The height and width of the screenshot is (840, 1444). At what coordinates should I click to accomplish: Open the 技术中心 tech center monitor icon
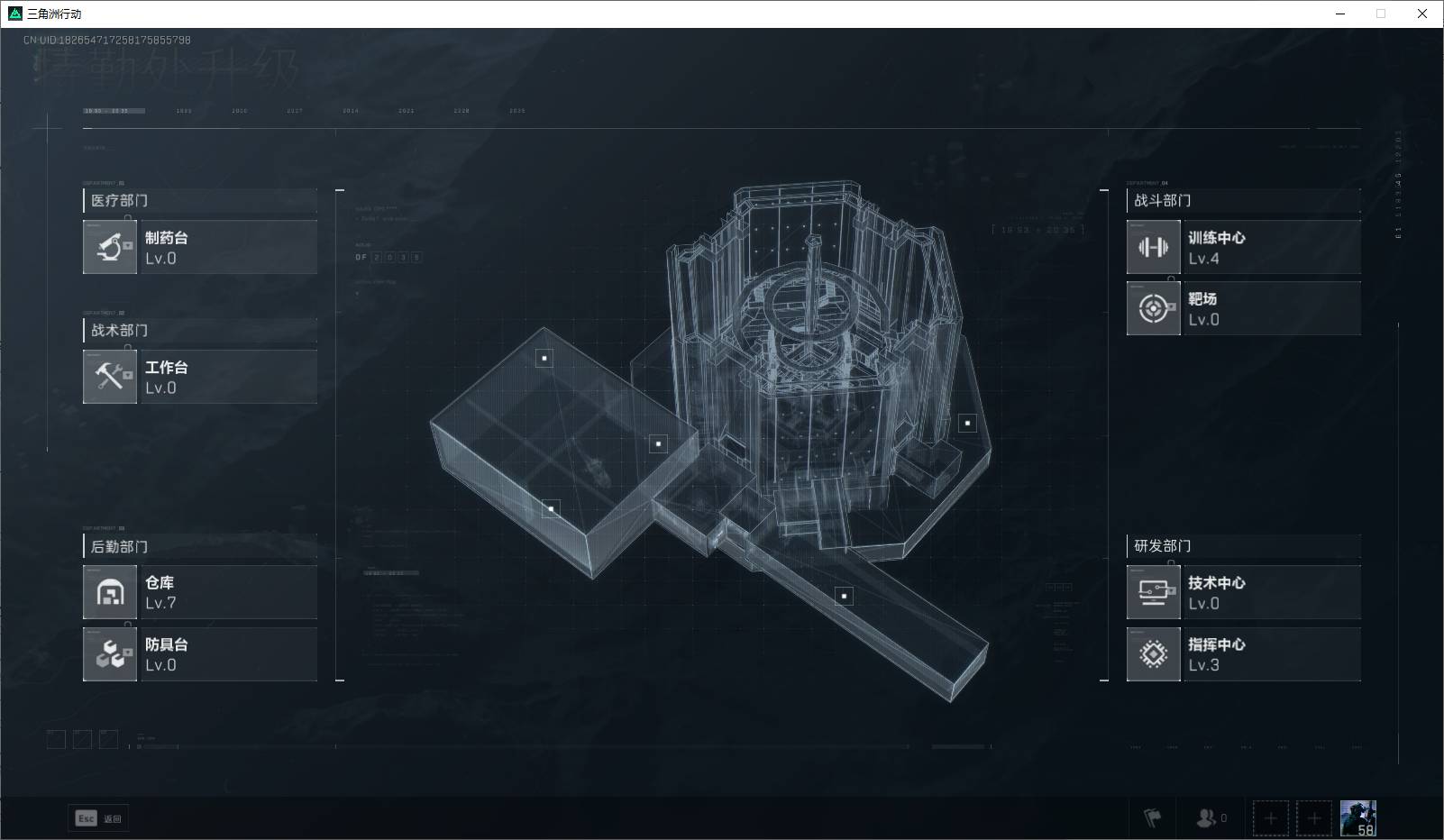point(1153,592)
